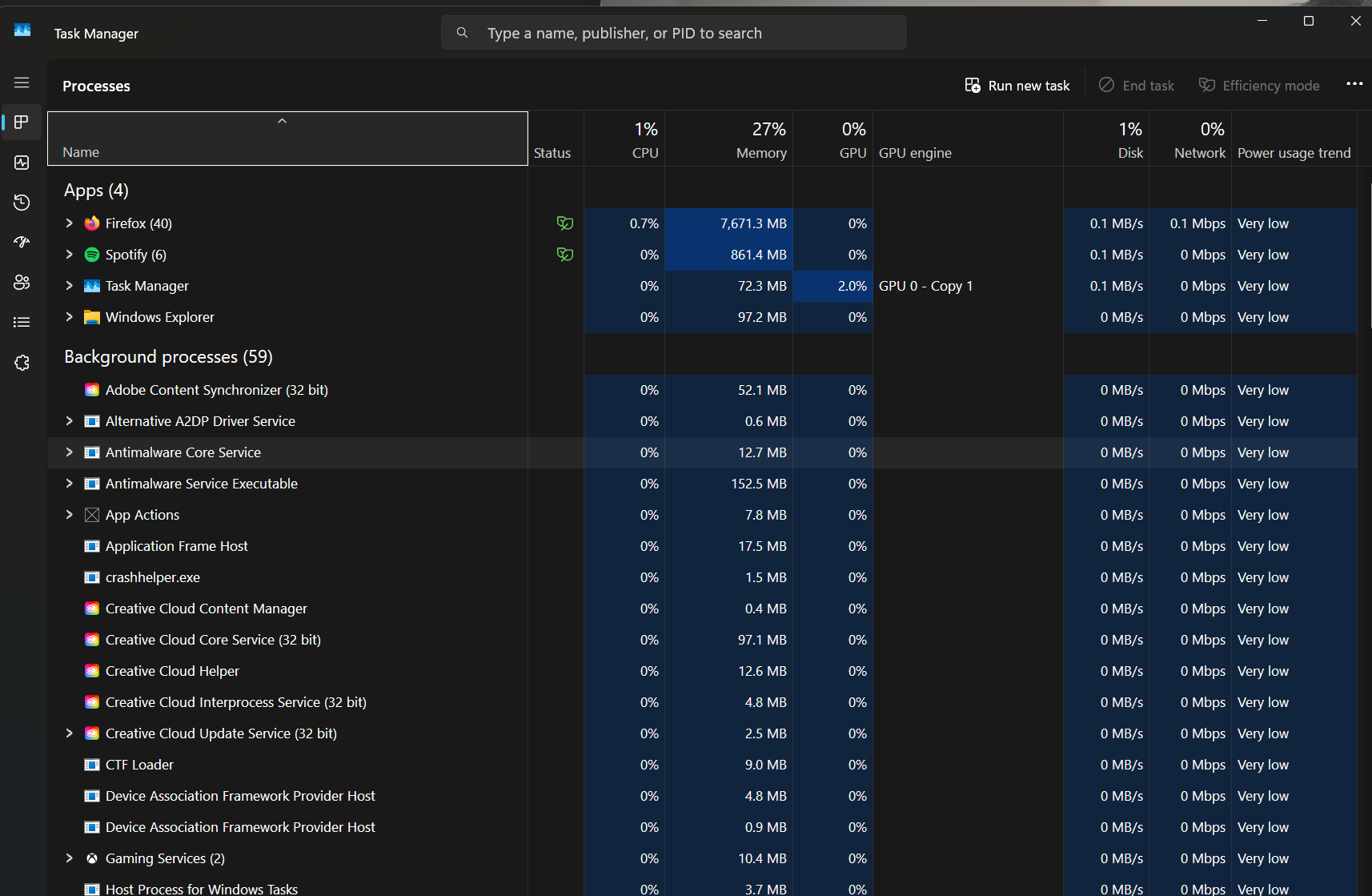Click Creative Cloud Content Manager icon
Image resolution: width=1372 pixels, height=896 pixels.
pos(92,609)
